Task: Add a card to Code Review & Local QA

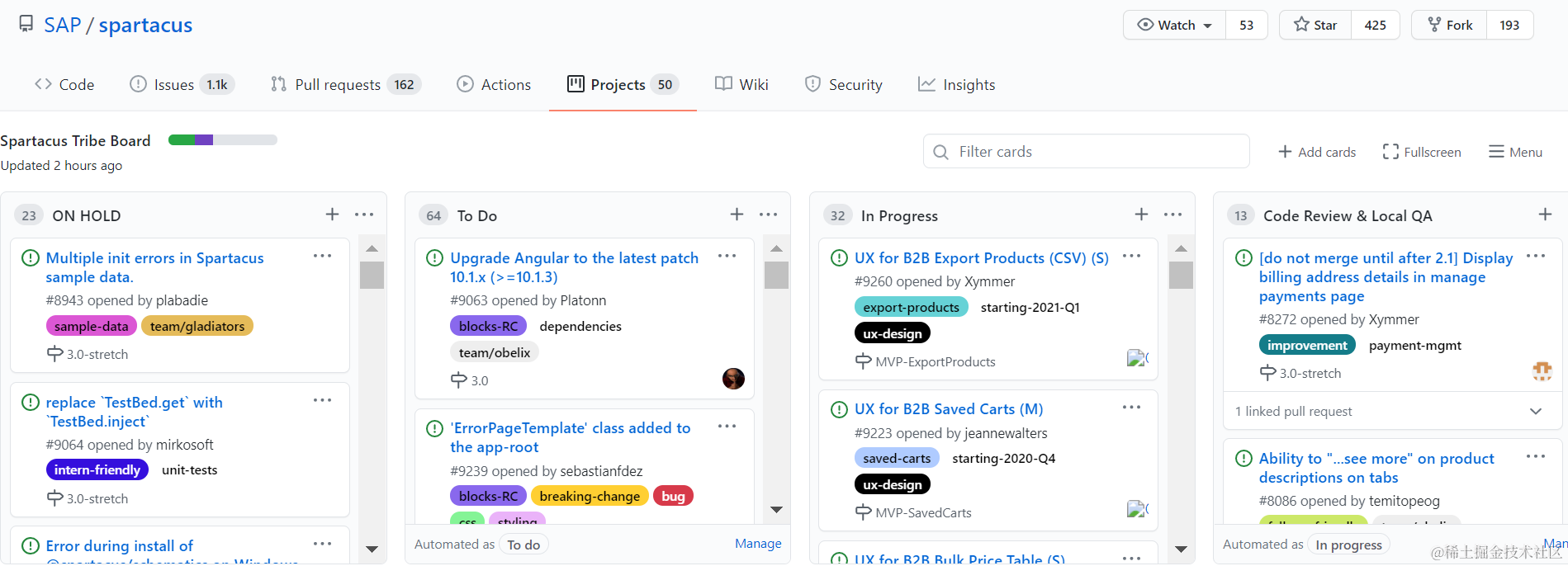Action: click(x=1545, y=215)
